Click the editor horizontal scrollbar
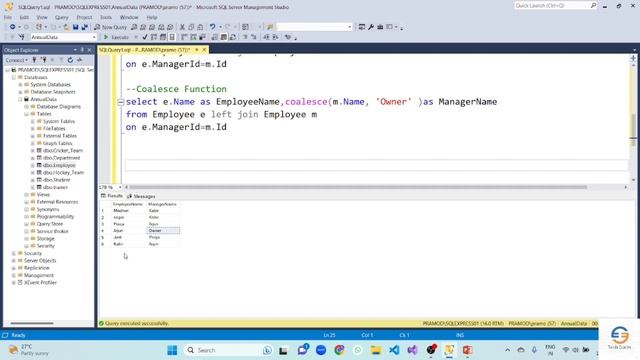640x360 pixels. pos(358,187)
